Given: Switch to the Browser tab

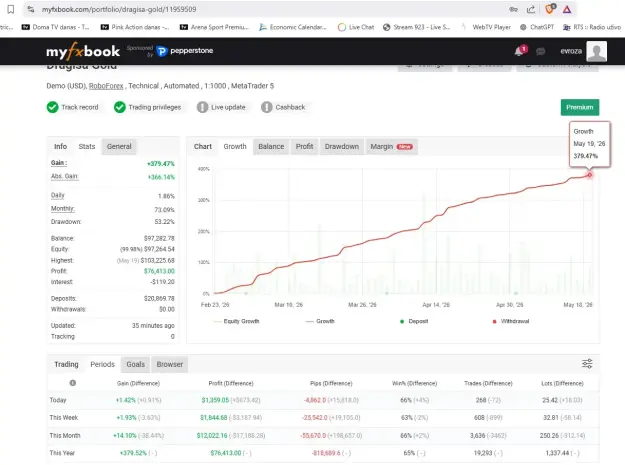Looking at the screenshot, I should pyautogui.click(x=170, y=364).
